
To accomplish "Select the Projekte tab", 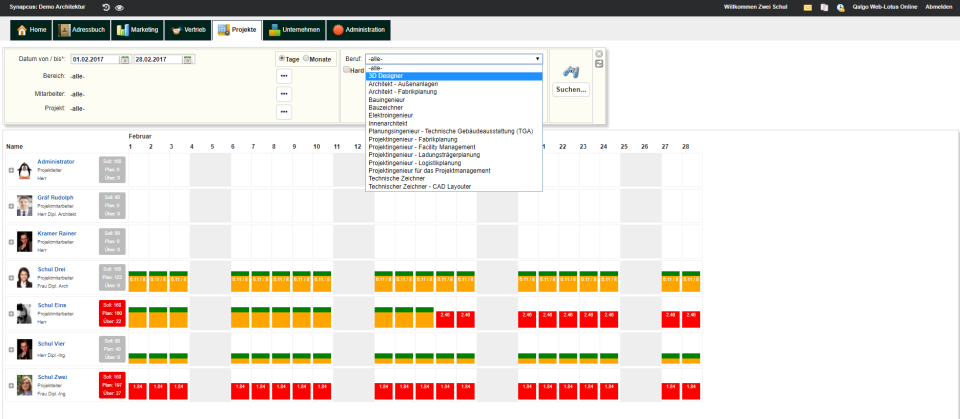I will tap(237, 30).
